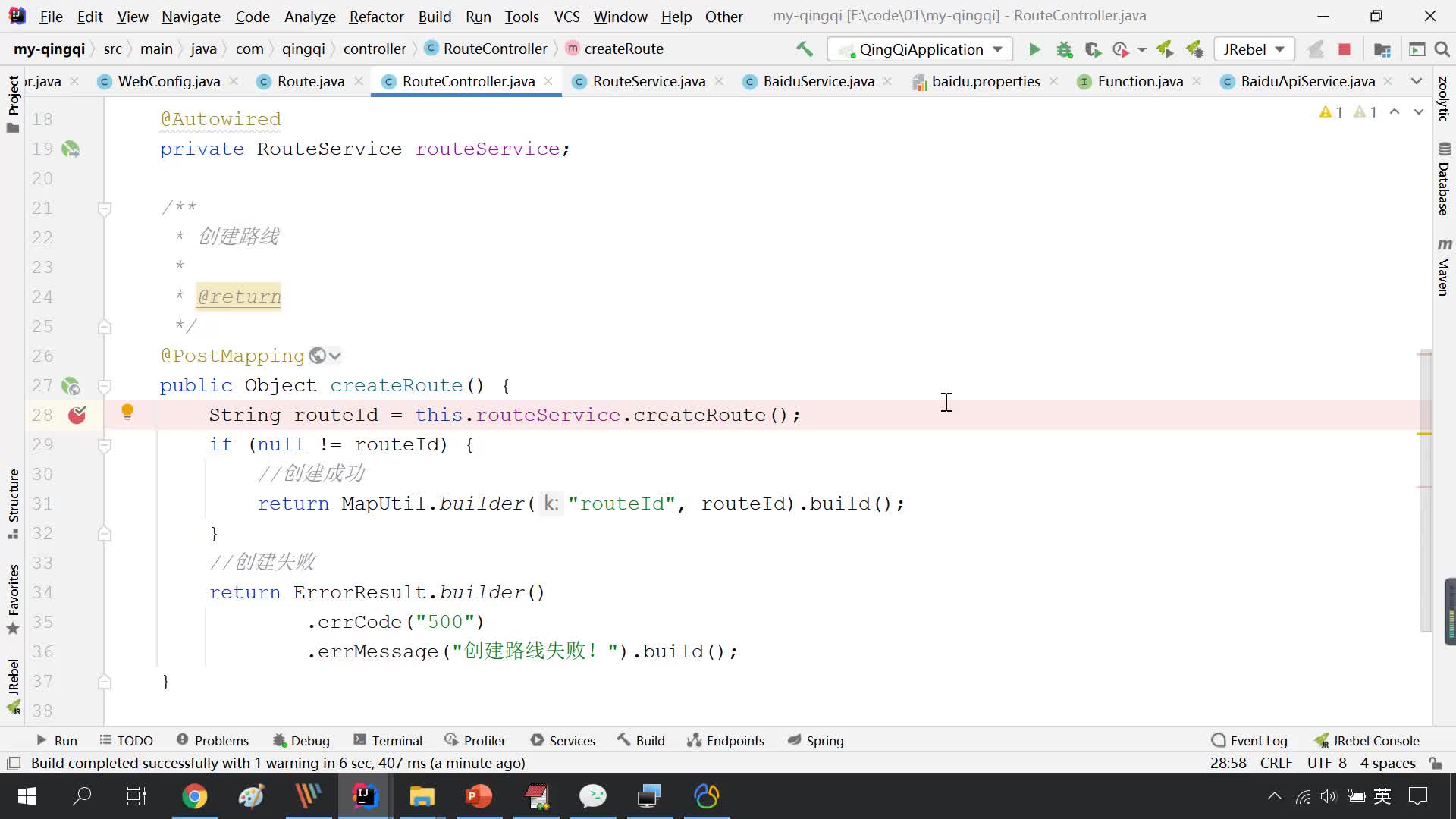Open the VCS menu
The image size is (1456, 819).
tap(566, 17)
